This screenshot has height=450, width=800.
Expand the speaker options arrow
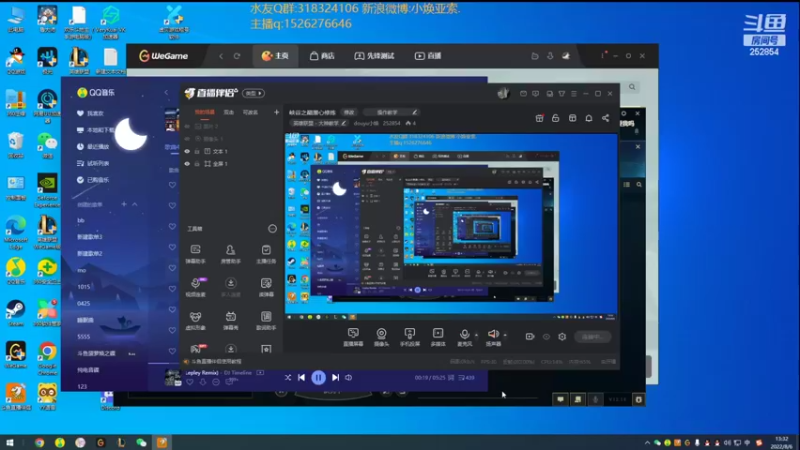tap(505, 335)
